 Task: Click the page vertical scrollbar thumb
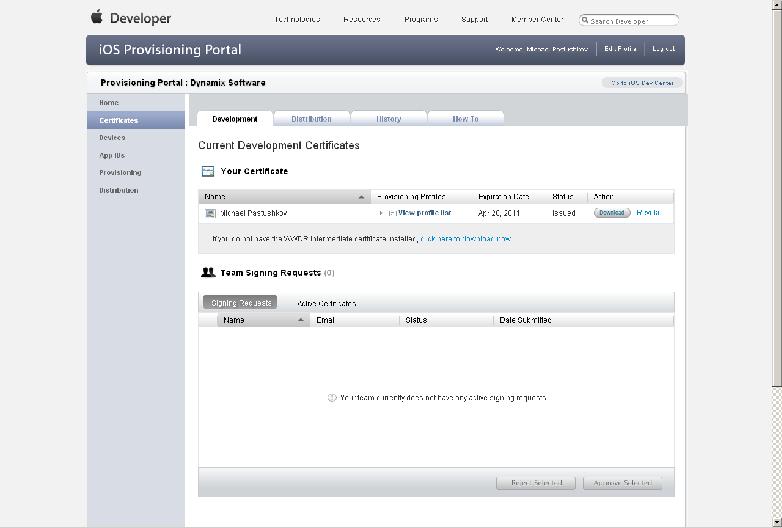(777, 197)
